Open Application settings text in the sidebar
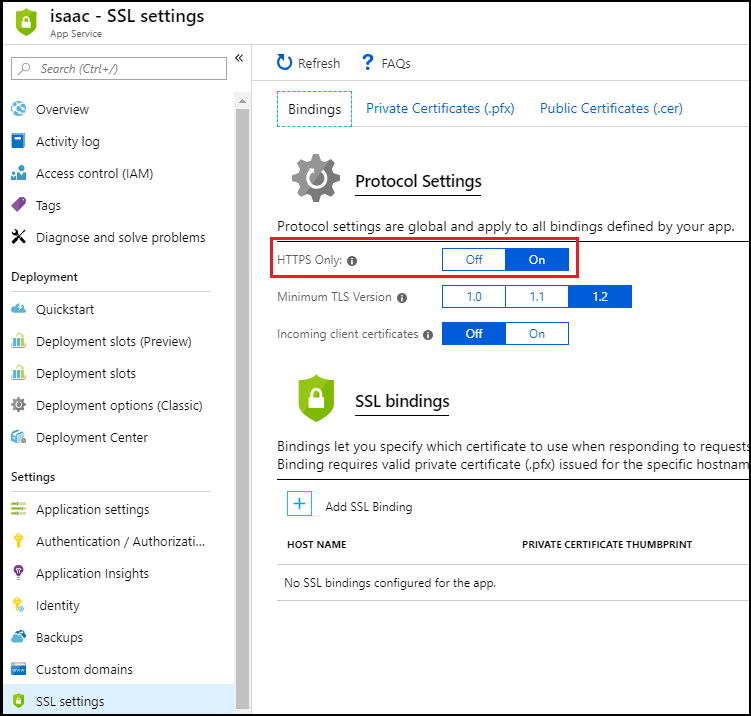This screenshot has height=716, width=751. click(92, 509)
